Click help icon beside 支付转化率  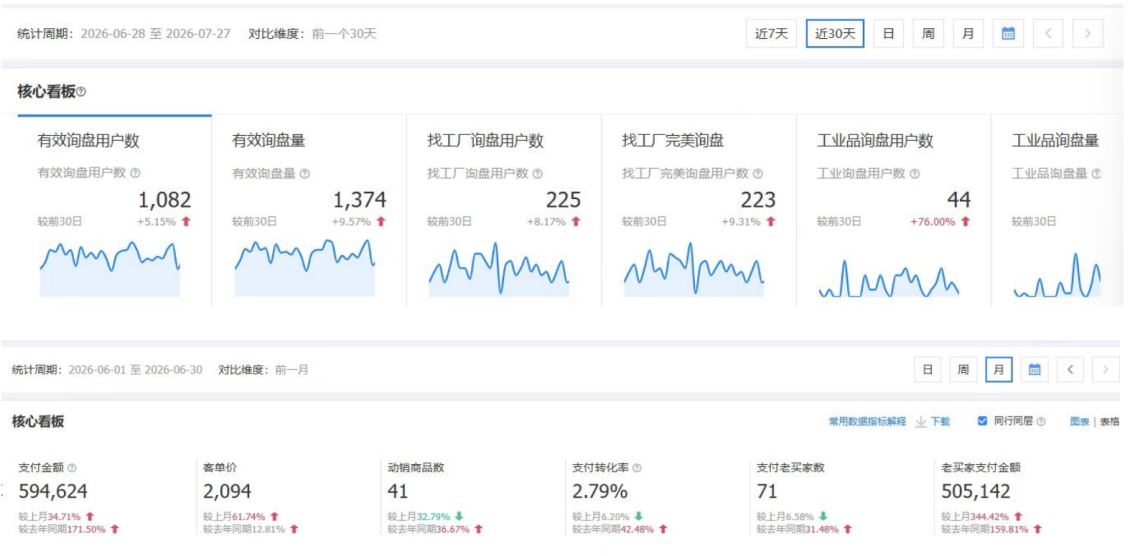click(x=636, y=467)
